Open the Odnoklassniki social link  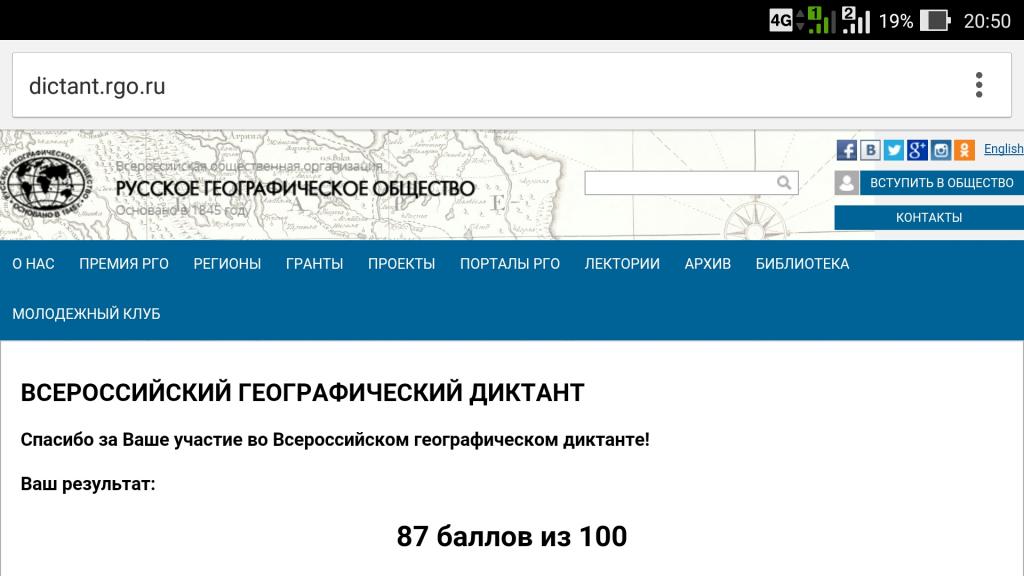[x=964, y=150]
